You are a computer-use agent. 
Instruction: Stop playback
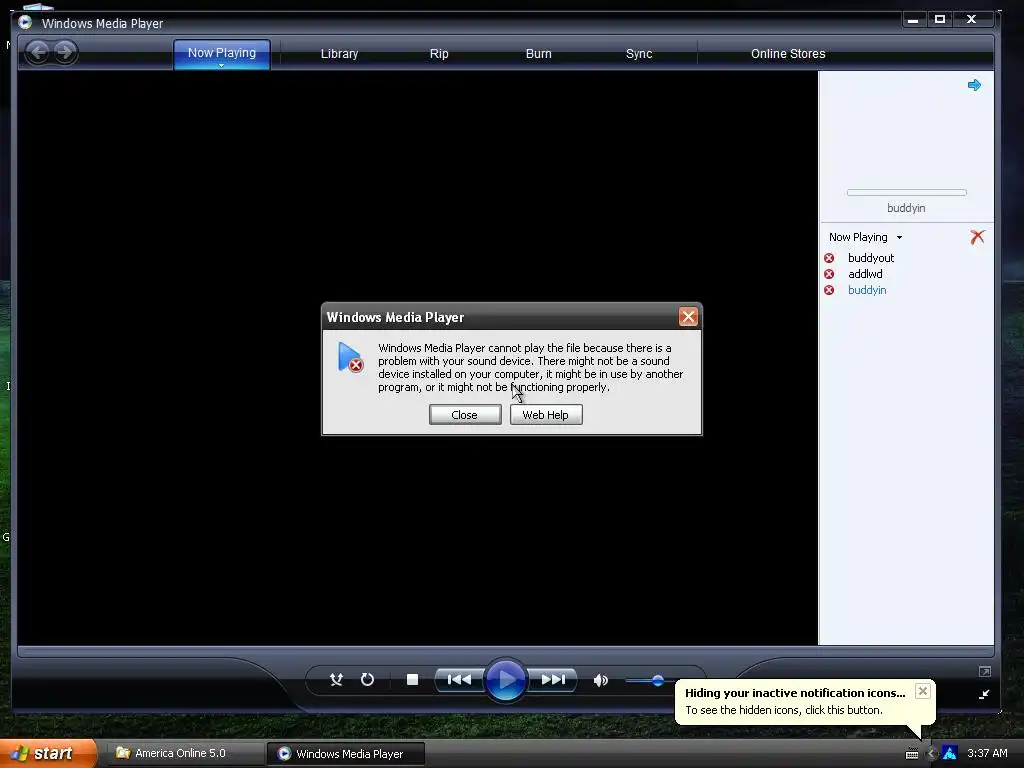(x=412, y=680)
